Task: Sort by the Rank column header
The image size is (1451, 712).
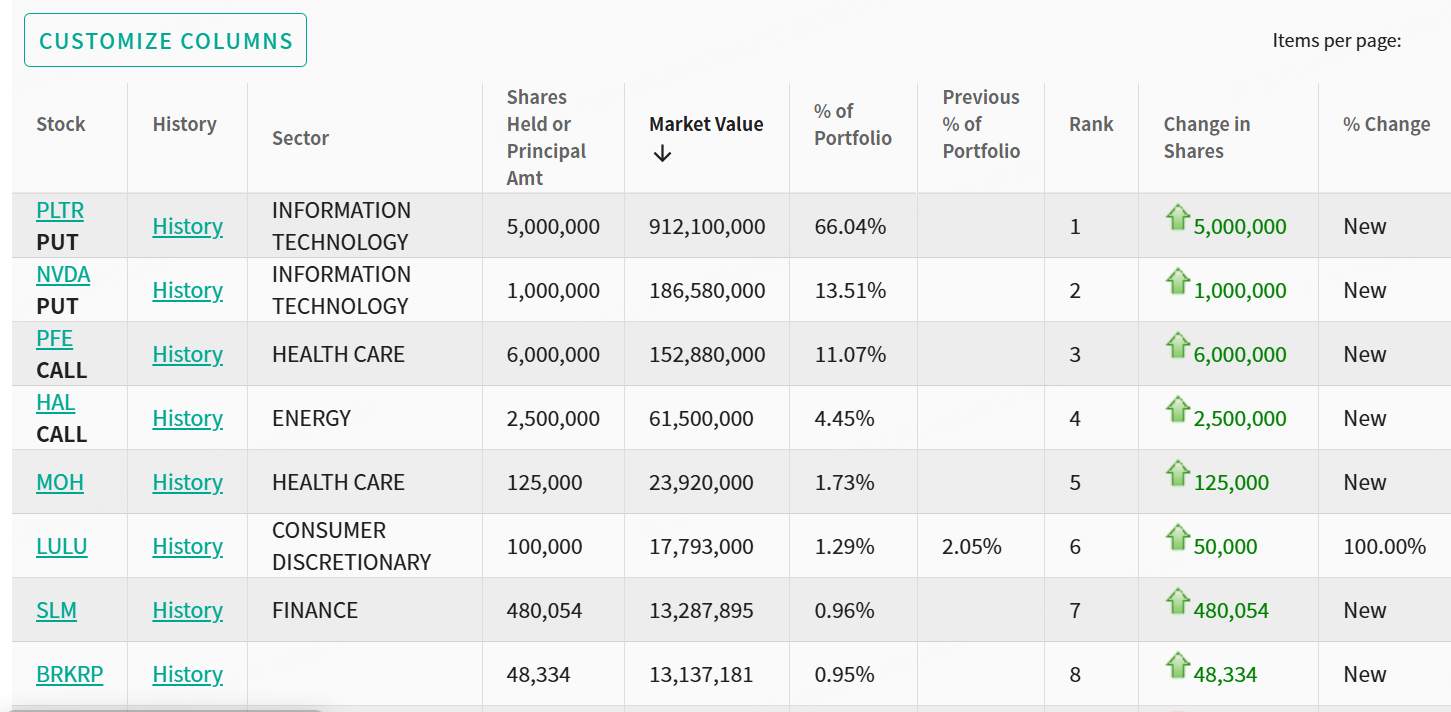Action: [1091, 124]
